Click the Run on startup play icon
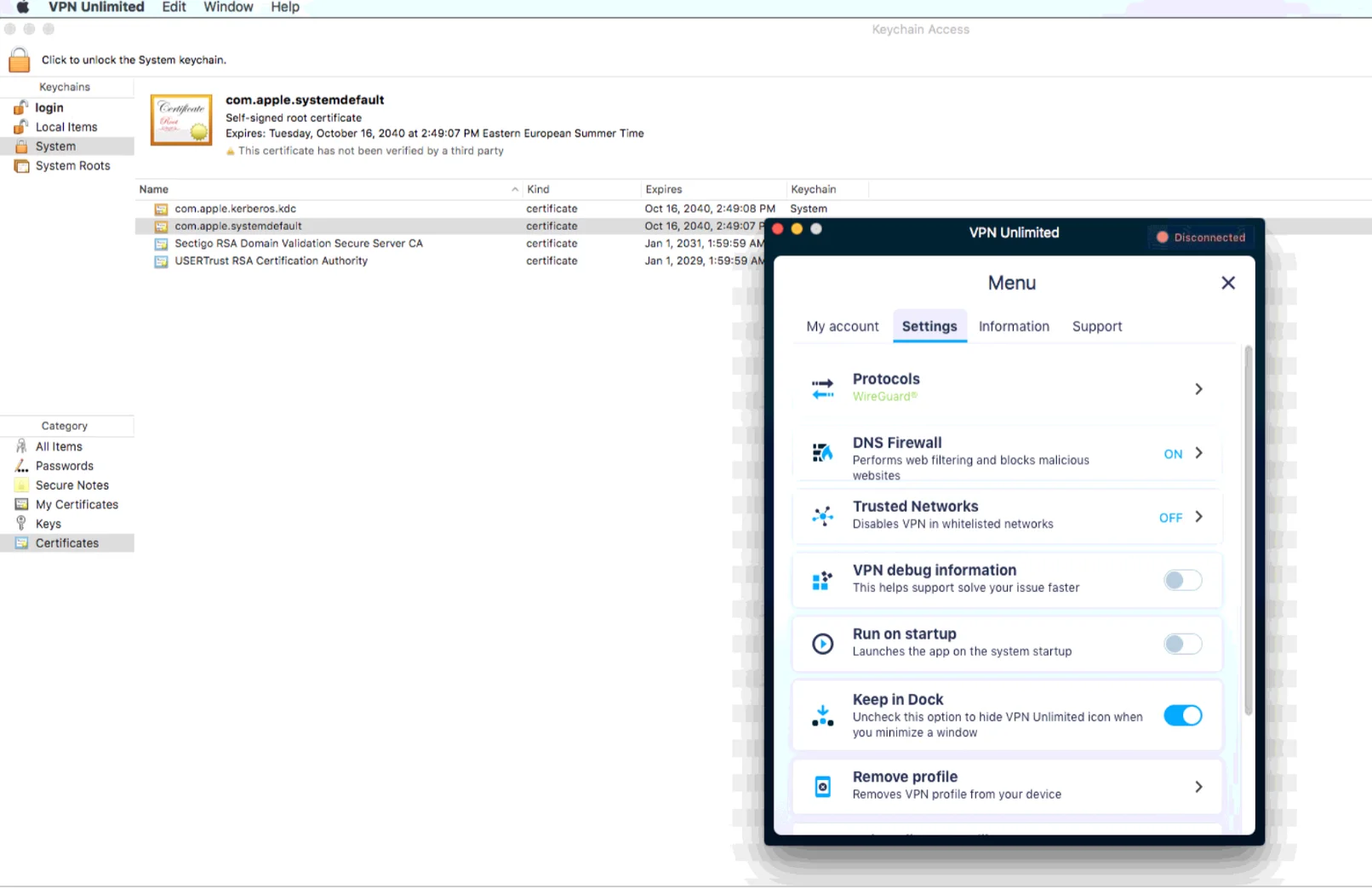Image resolution: width=1372 pixels, height=889 pixels. pos(822,644)
